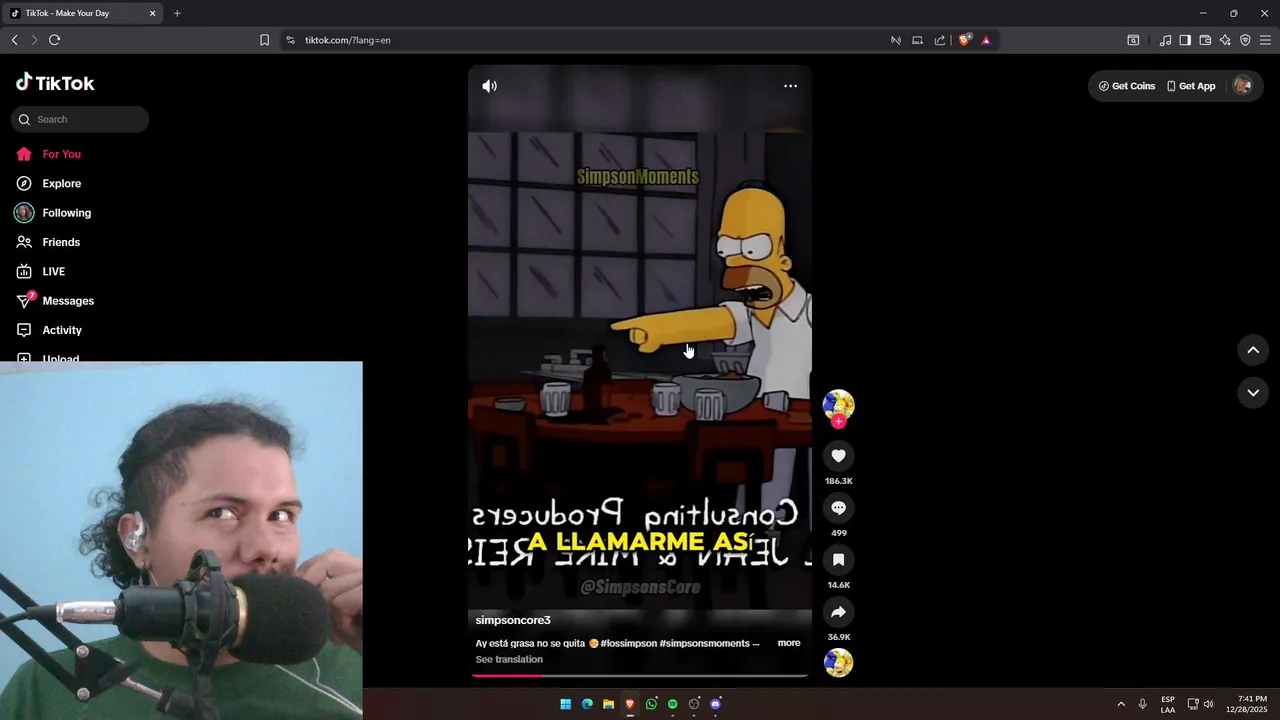Seek on the video progress bar

tap(640, 675)
